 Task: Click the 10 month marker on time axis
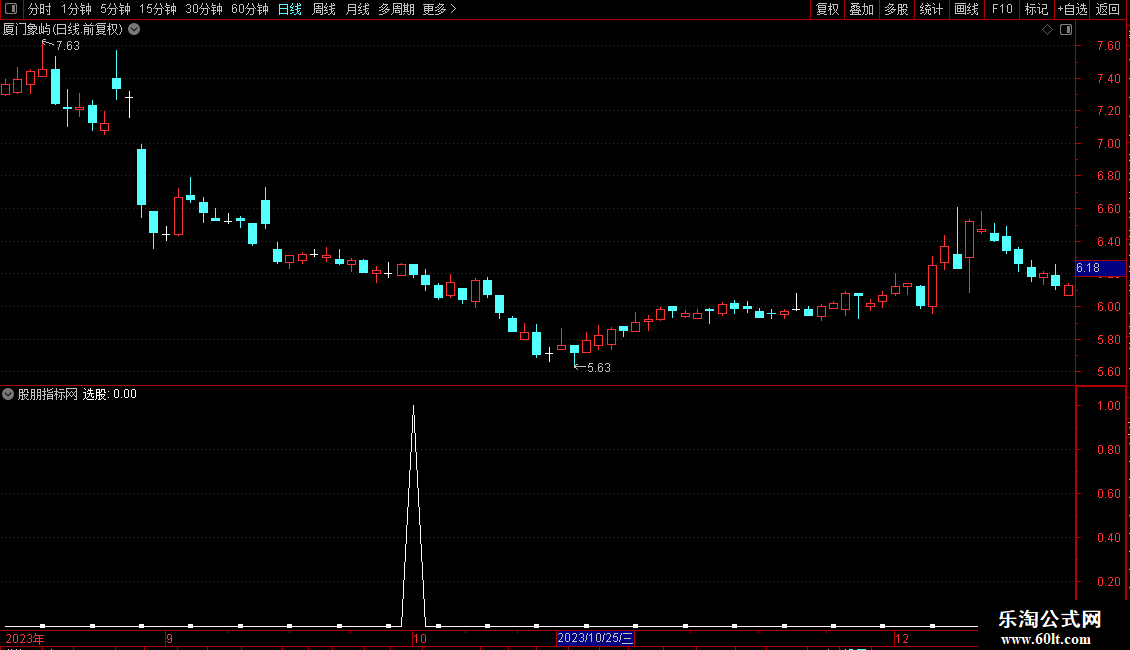tap(419, 638)
